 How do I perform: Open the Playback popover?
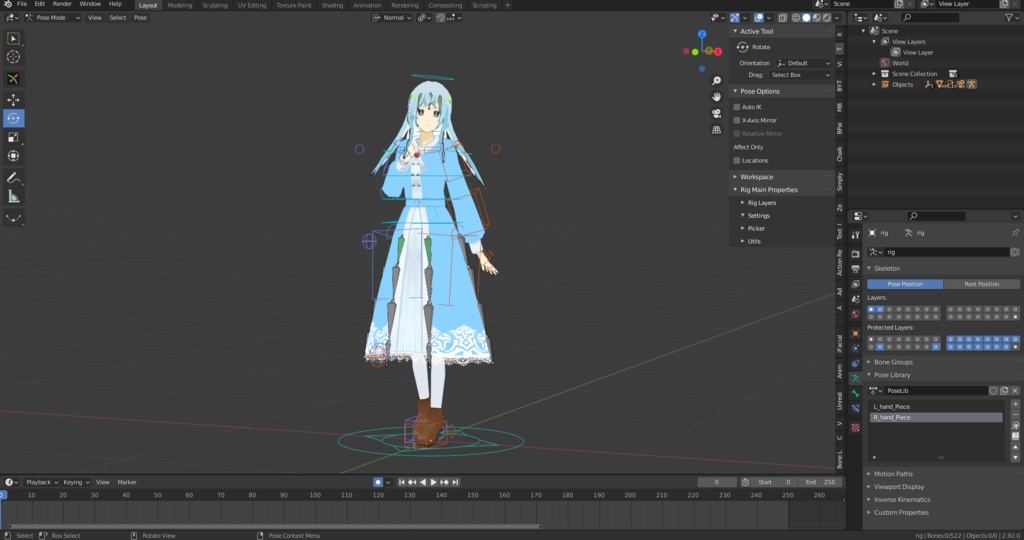[x=42, y=482]
